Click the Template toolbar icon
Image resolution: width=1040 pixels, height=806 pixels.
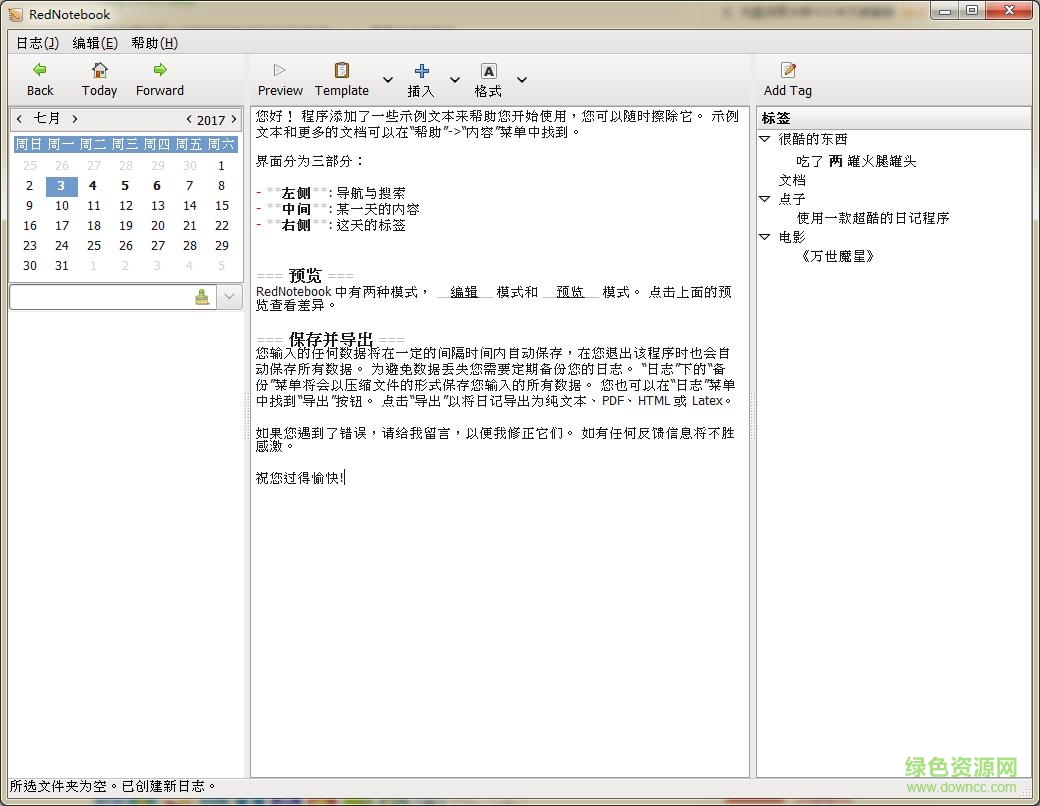point(341,72)
